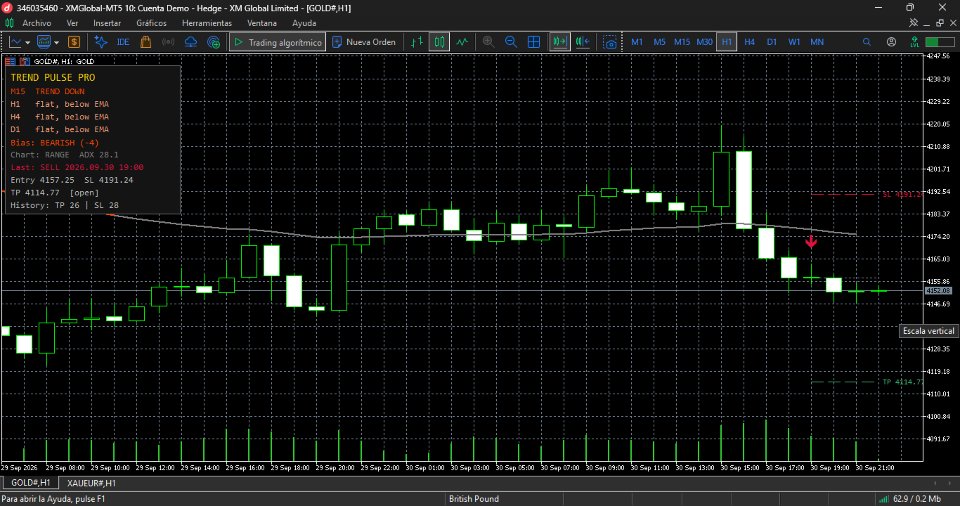Open the user account profile icon
Image resolution: width=960 pixels, height=506 pixels.
click(x=891, y=42)
